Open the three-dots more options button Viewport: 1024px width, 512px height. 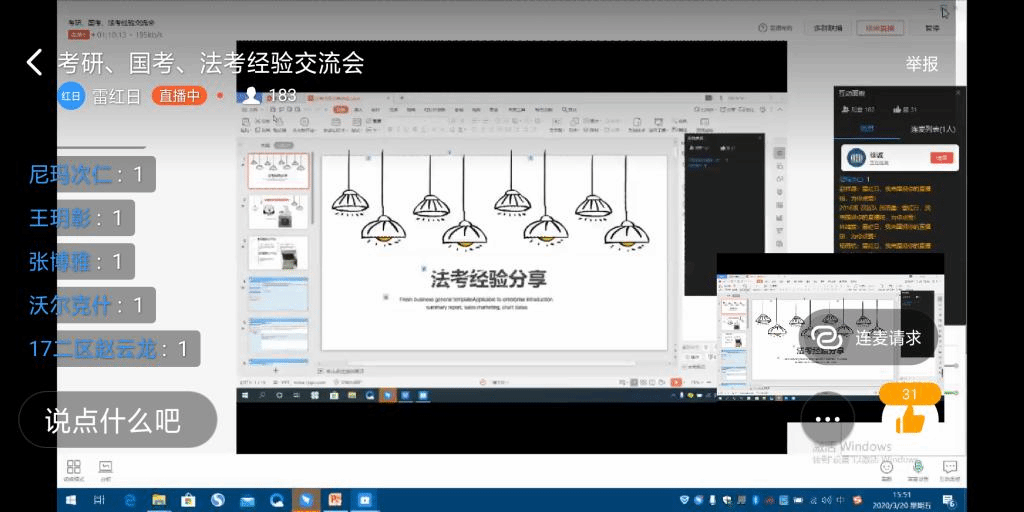pos(827,419)
